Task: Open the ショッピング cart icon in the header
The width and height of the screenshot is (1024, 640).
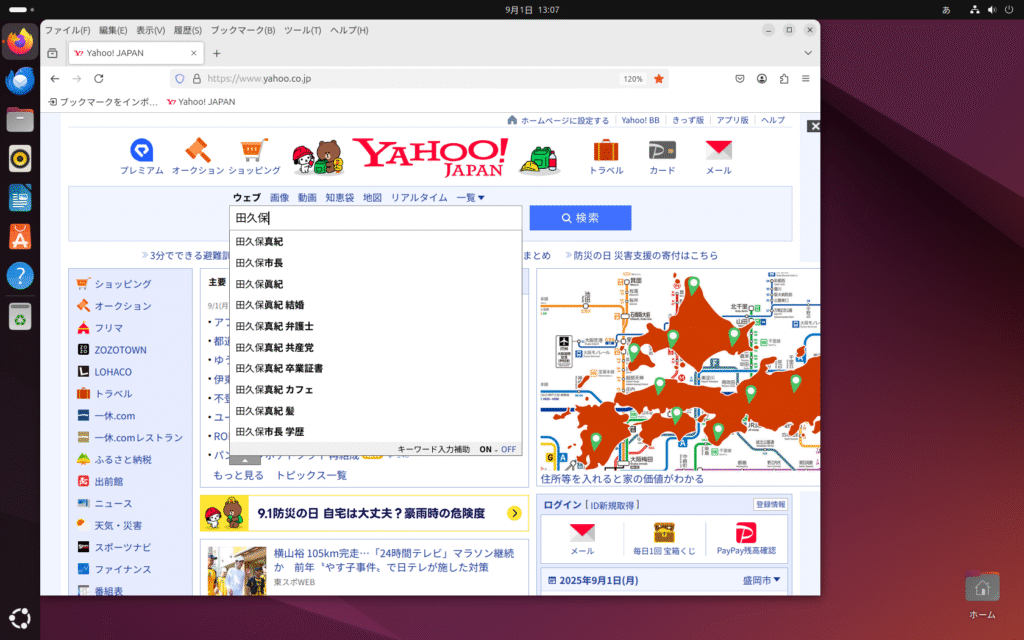Action: (x=254, y=150)
